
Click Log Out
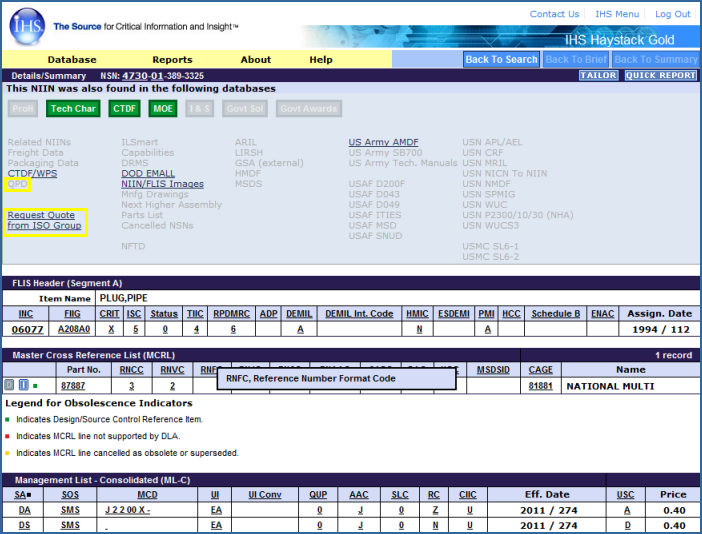(672, 14)
